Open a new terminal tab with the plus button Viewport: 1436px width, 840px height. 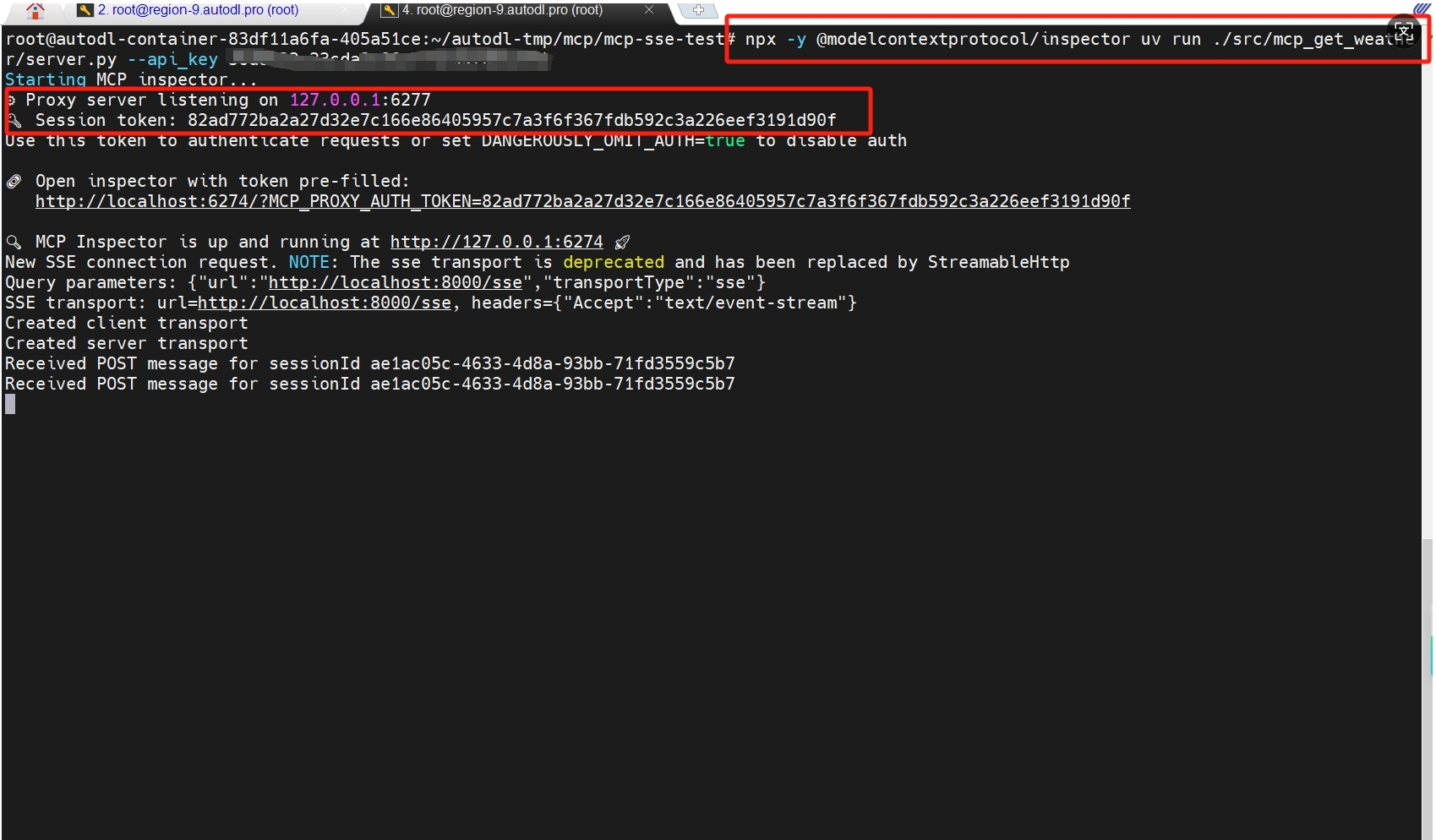point(698,10)
